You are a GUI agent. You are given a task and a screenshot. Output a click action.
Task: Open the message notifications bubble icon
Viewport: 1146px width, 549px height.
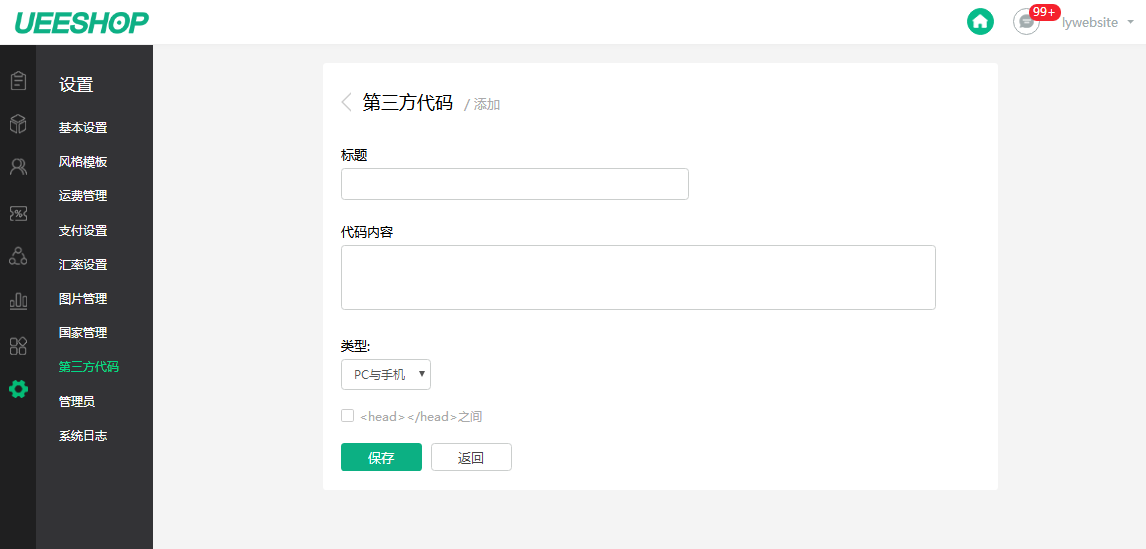(x=1026, y=22)
